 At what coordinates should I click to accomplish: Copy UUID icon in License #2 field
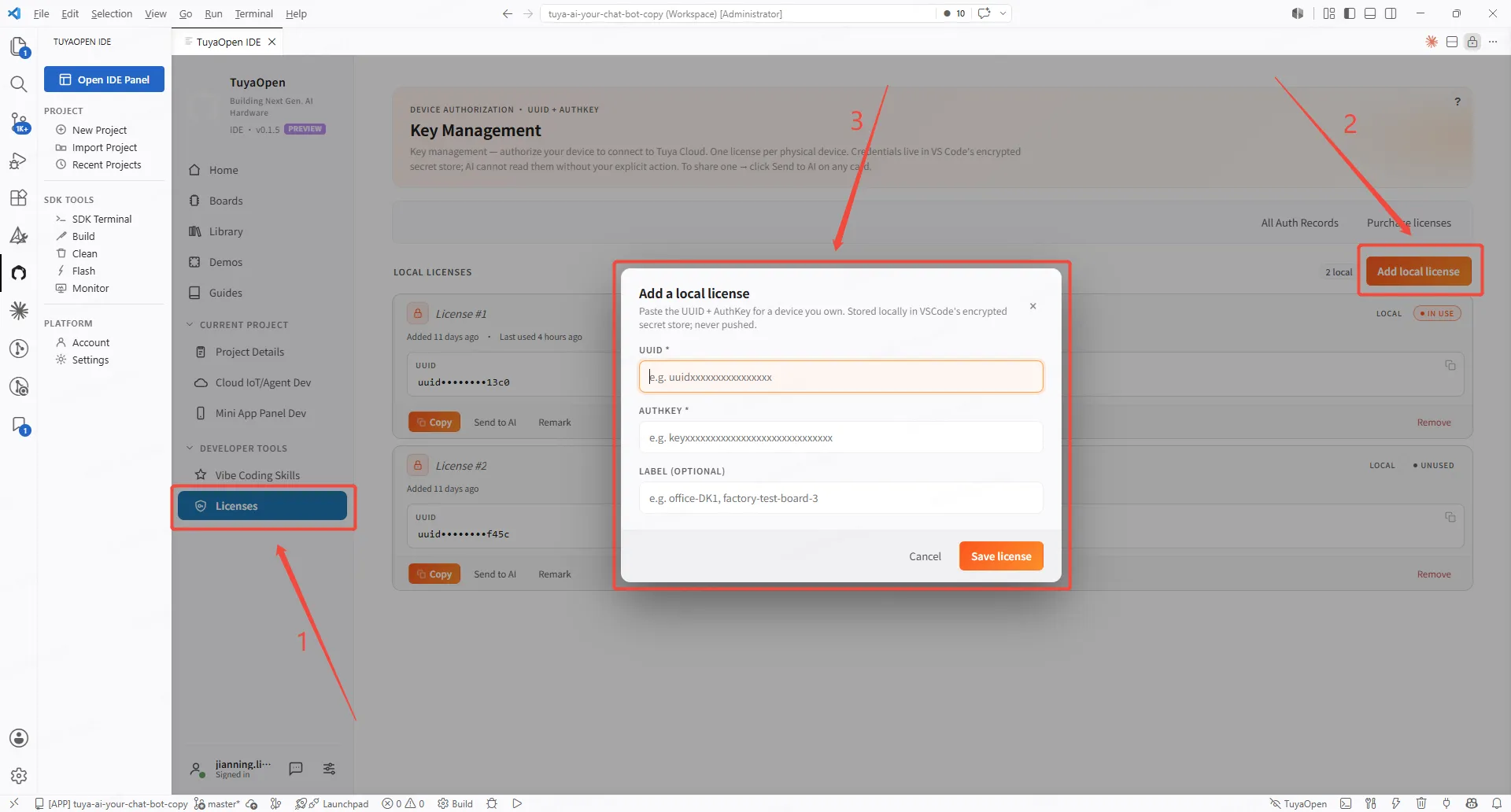(x=1450, y=517)
